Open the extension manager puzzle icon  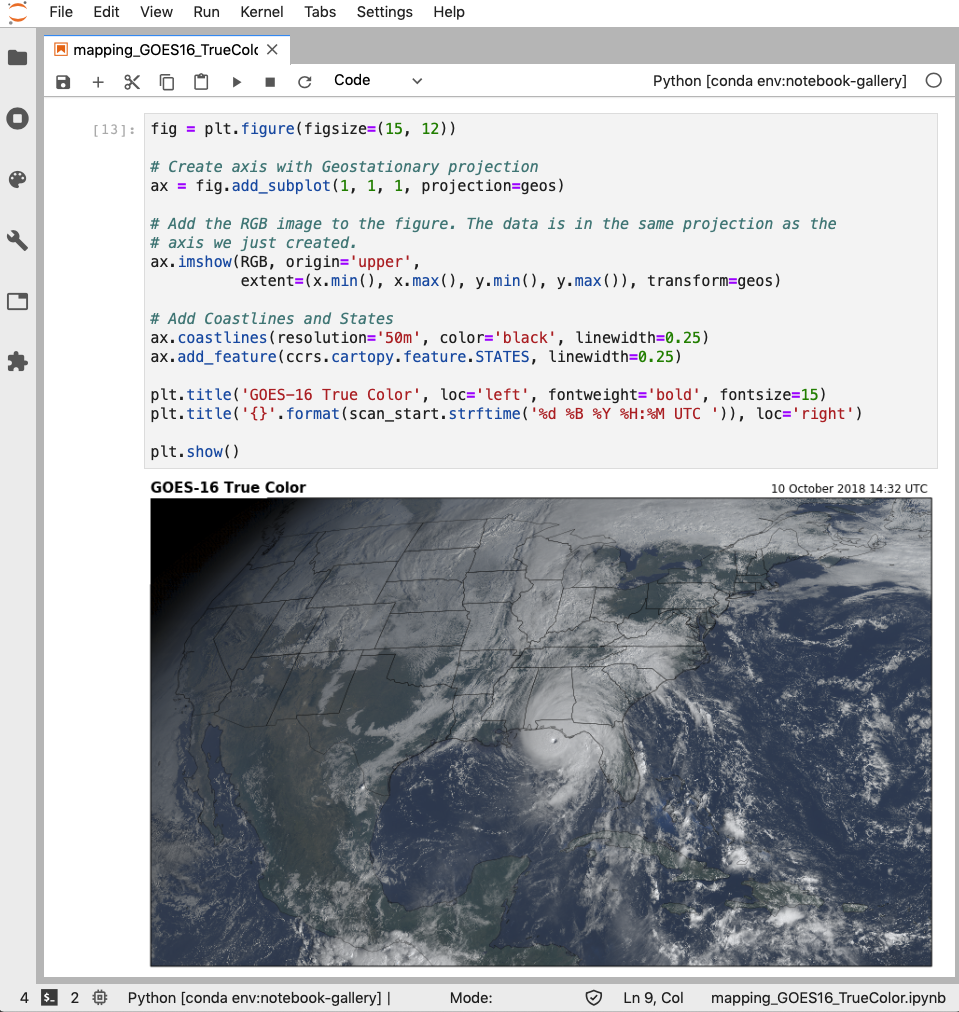[x=17, y=361]
